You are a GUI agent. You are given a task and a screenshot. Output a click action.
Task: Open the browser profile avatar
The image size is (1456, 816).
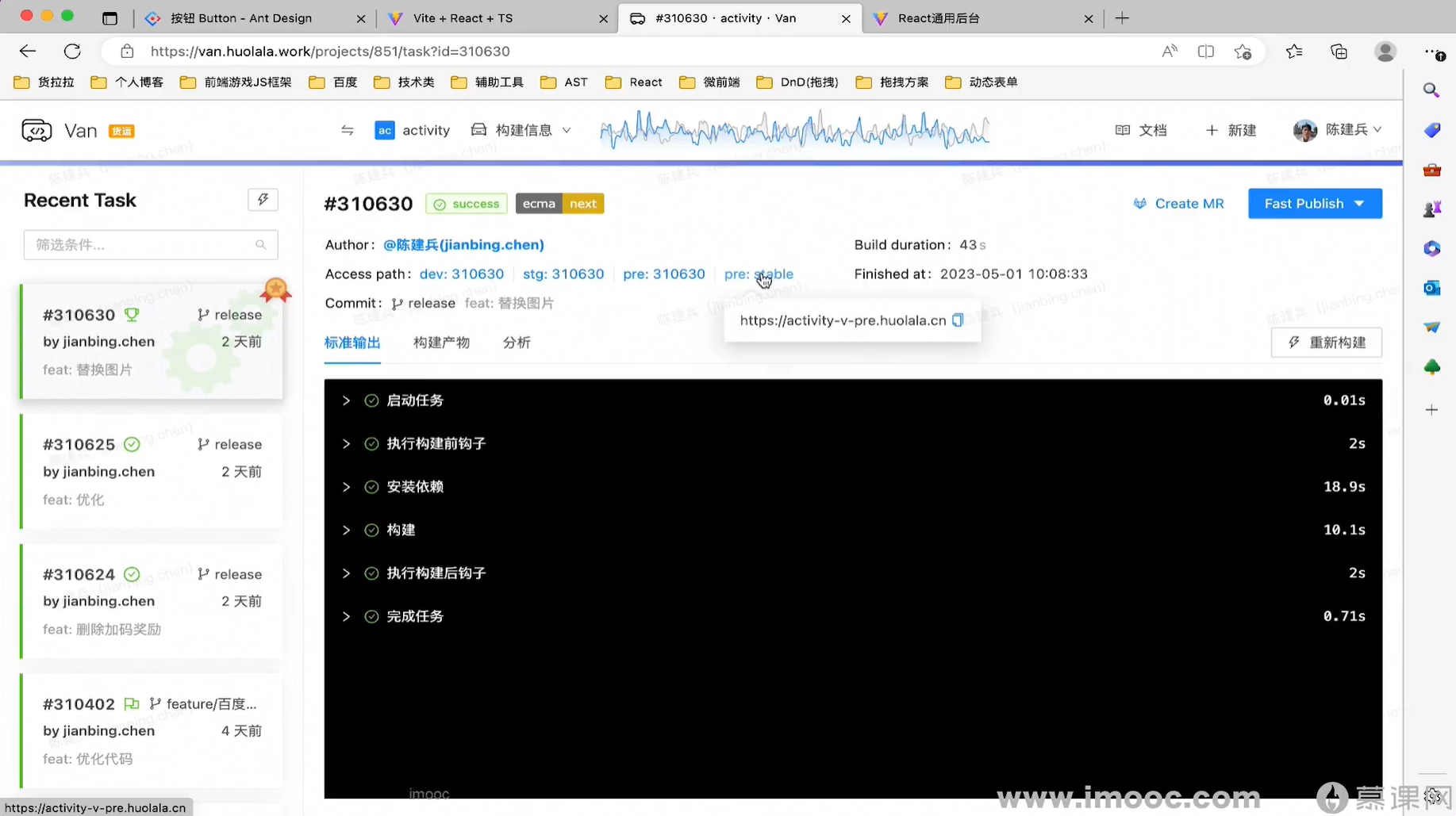tap(1385, 52)
